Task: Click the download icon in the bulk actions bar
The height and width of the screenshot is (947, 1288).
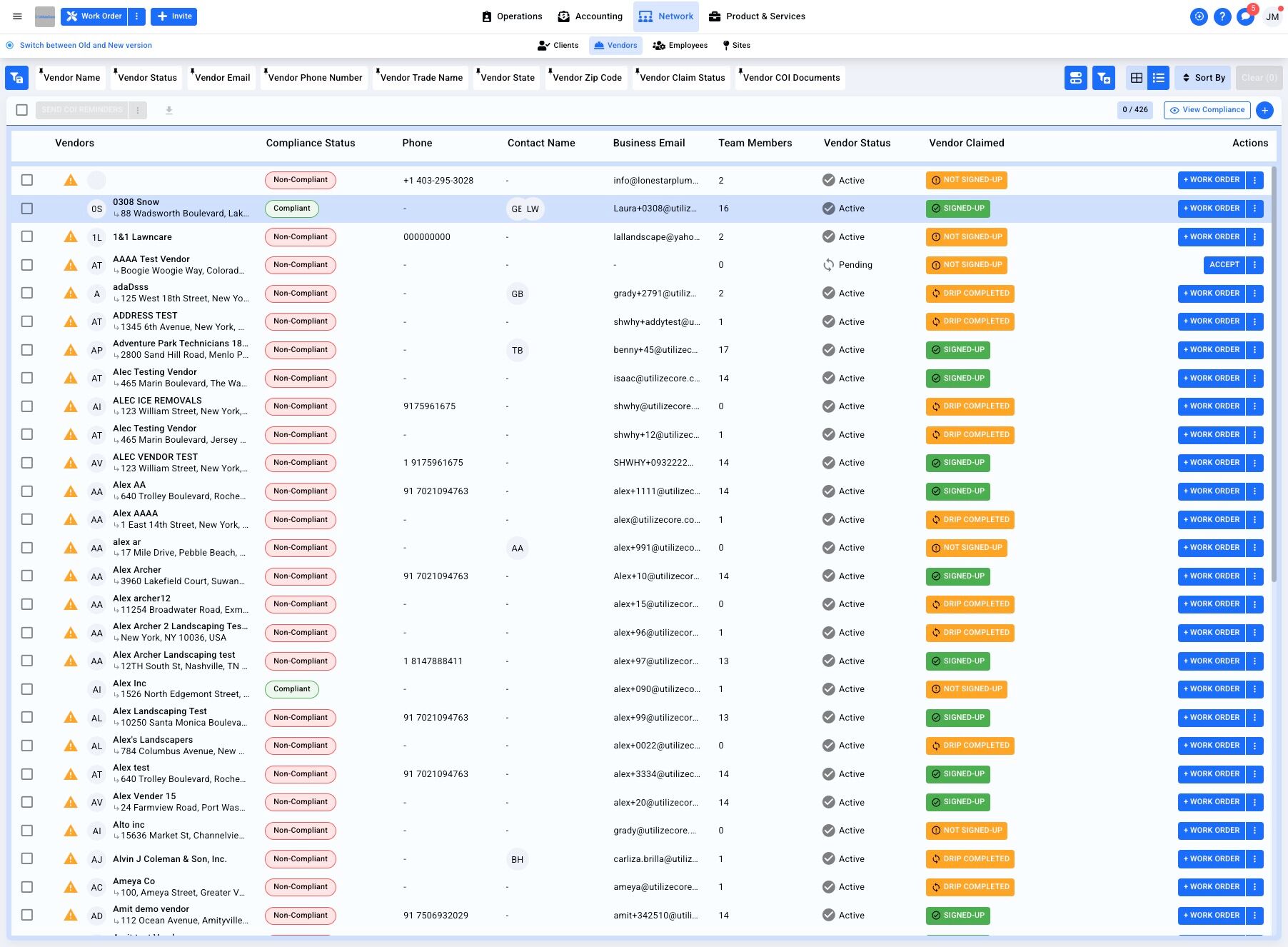Action: point(169,110)
